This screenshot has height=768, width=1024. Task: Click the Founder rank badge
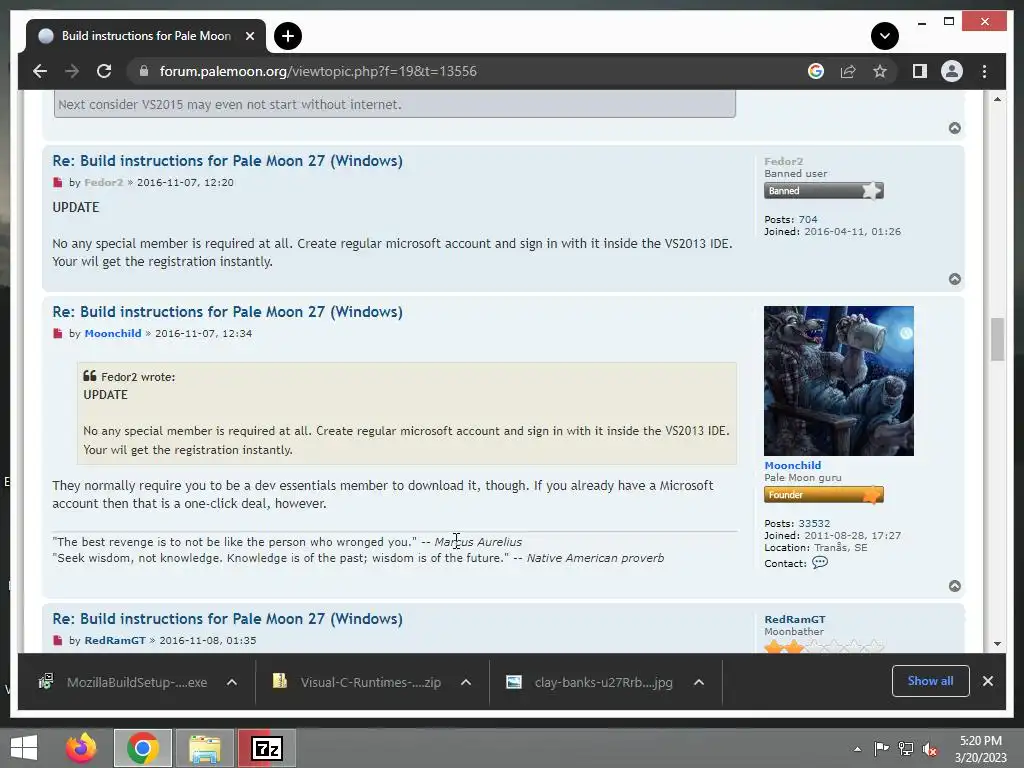coord(824,495)
